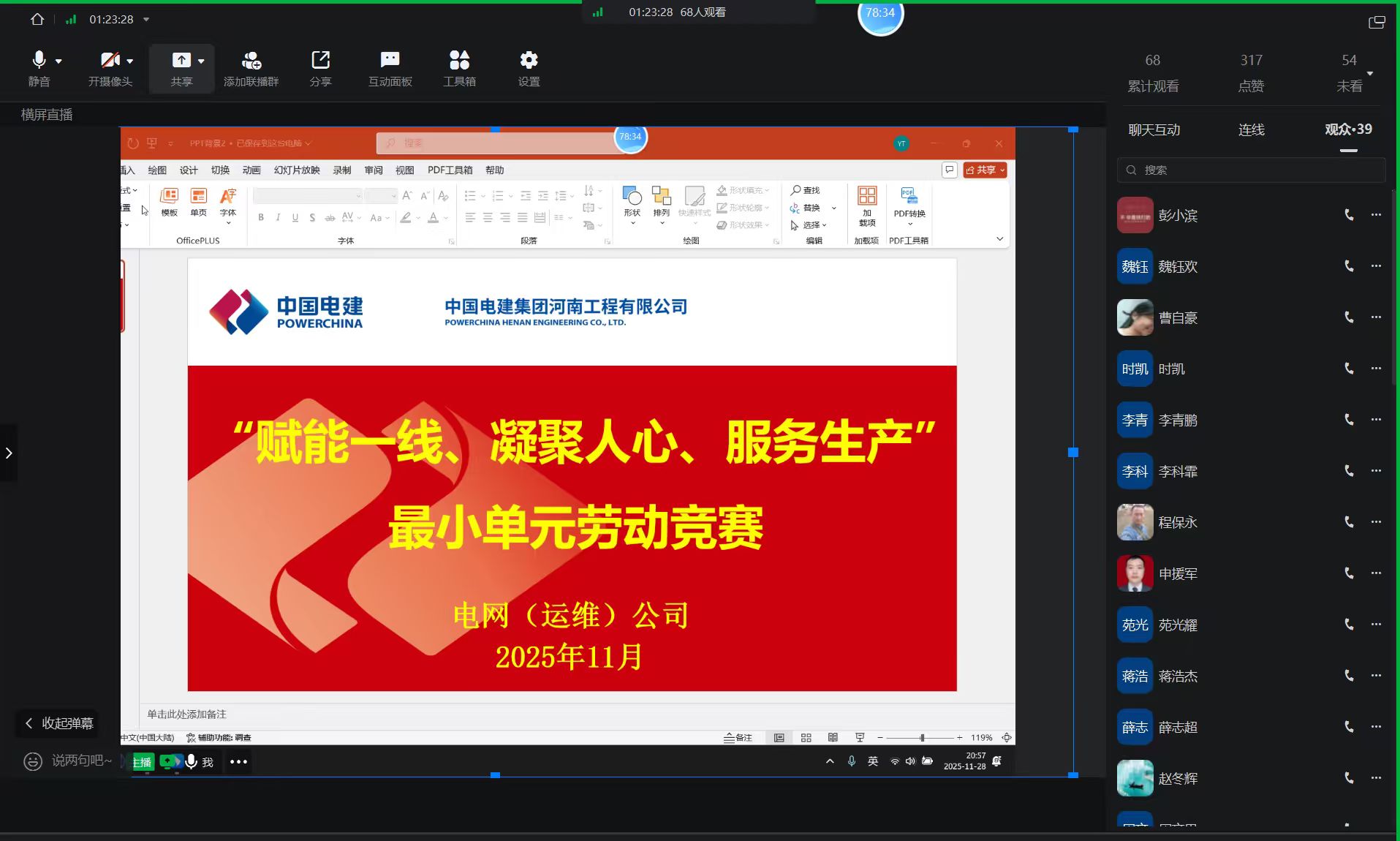Turn on camera with the camera icon

pos(110,60)
